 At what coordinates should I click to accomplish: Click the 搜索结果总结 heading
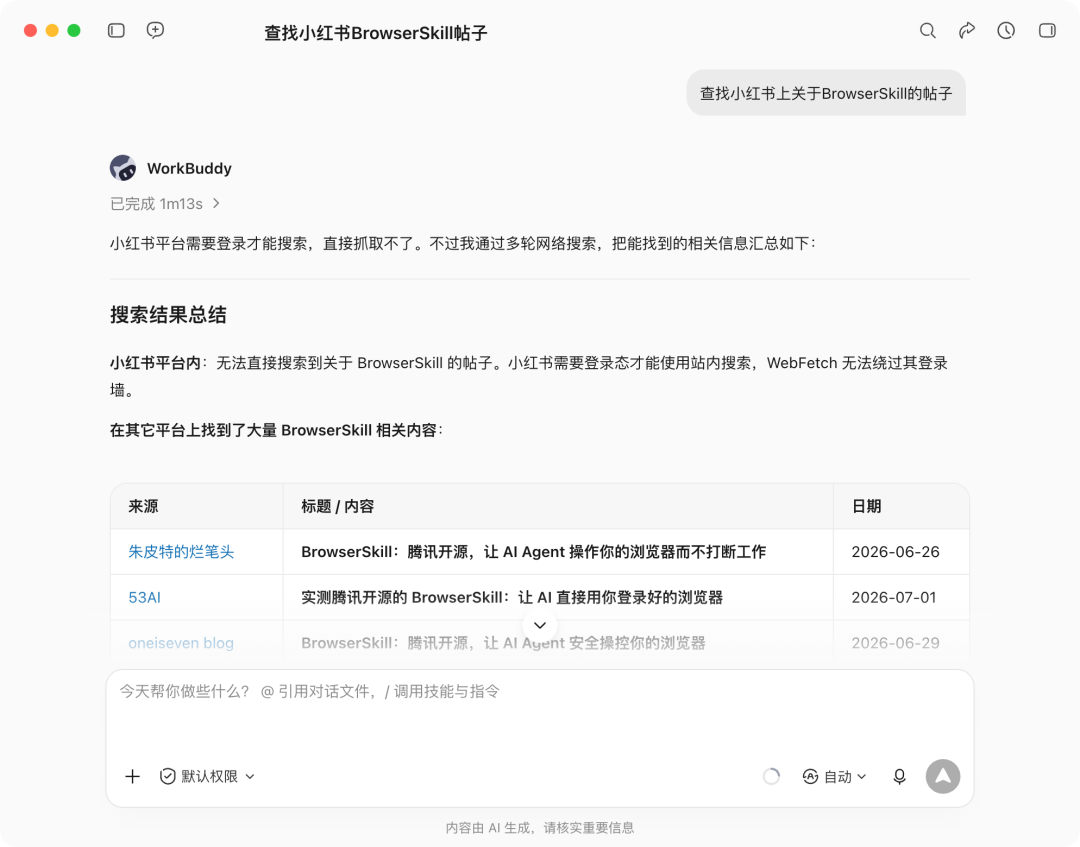click(168, 315)
